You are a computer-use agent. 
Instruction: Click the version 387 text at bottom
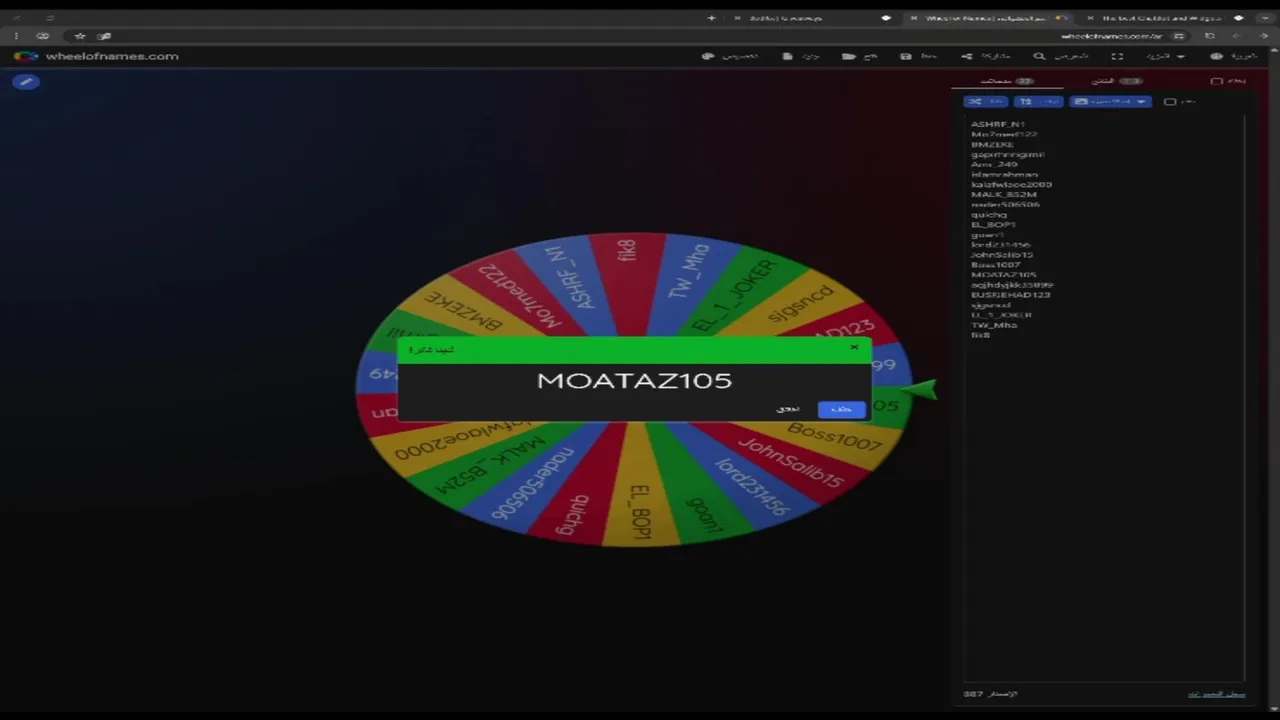tap(990, 694)
